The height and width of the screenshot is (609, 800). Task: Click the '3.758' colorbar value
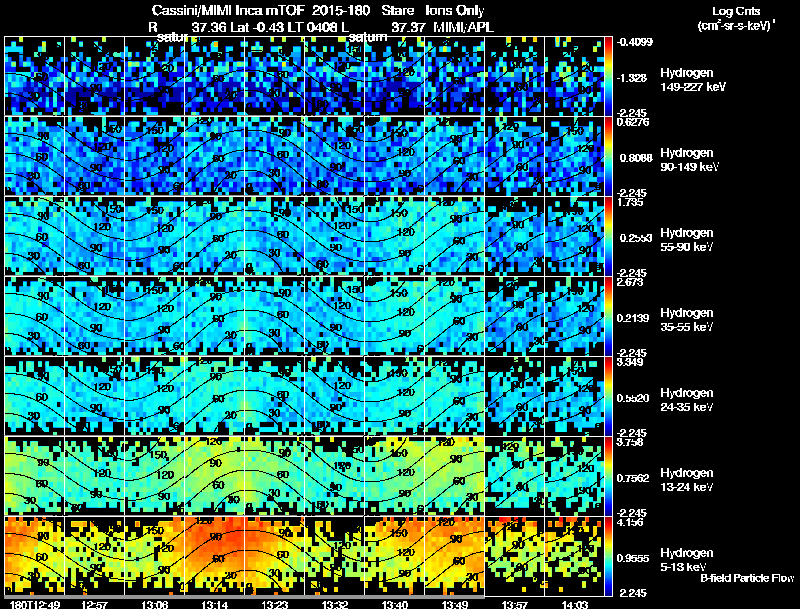pyautogui.click(x=631, y=442)
